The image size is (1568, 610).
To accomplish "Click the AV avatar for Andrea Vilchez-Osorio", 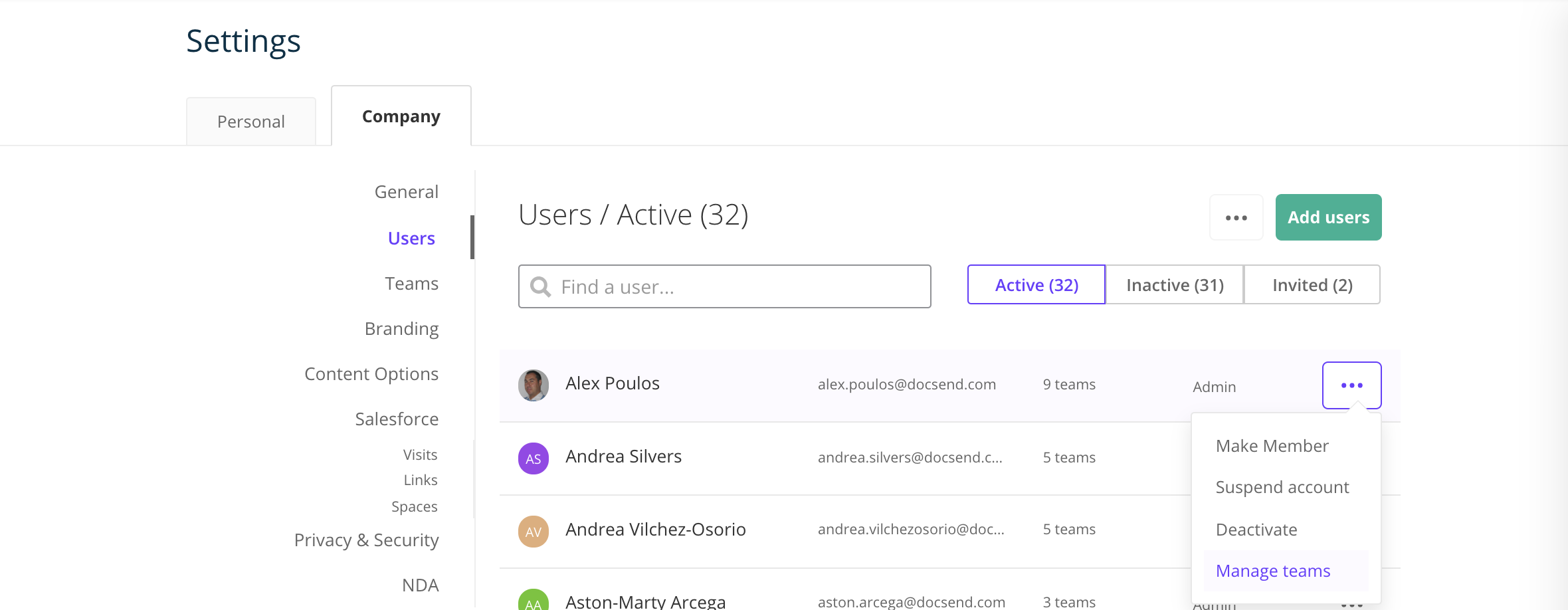I will tap(534, 532).
